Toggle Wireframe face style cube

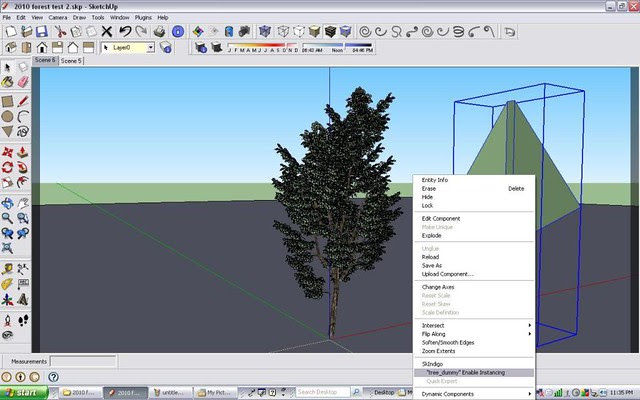coord(283,31)
